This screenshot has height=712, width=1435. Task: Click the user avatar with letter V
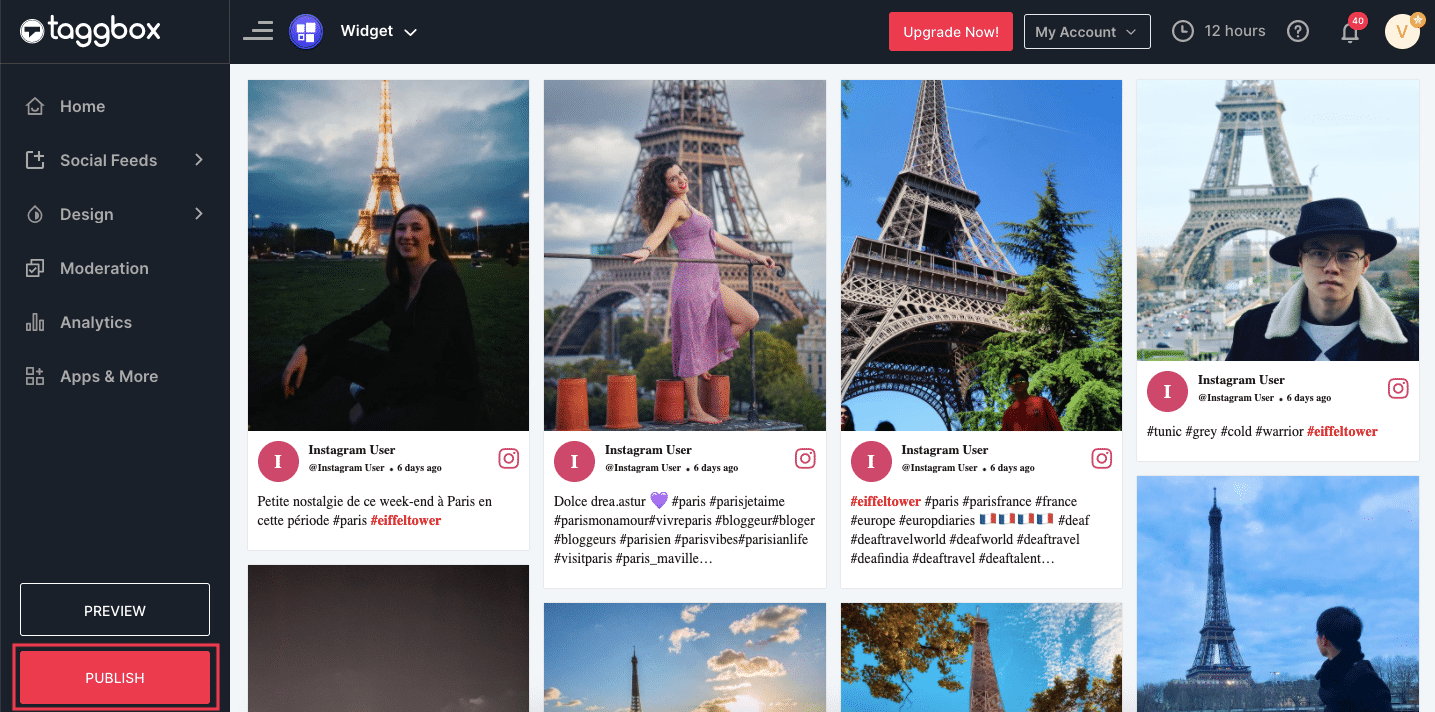(1402, 32)
